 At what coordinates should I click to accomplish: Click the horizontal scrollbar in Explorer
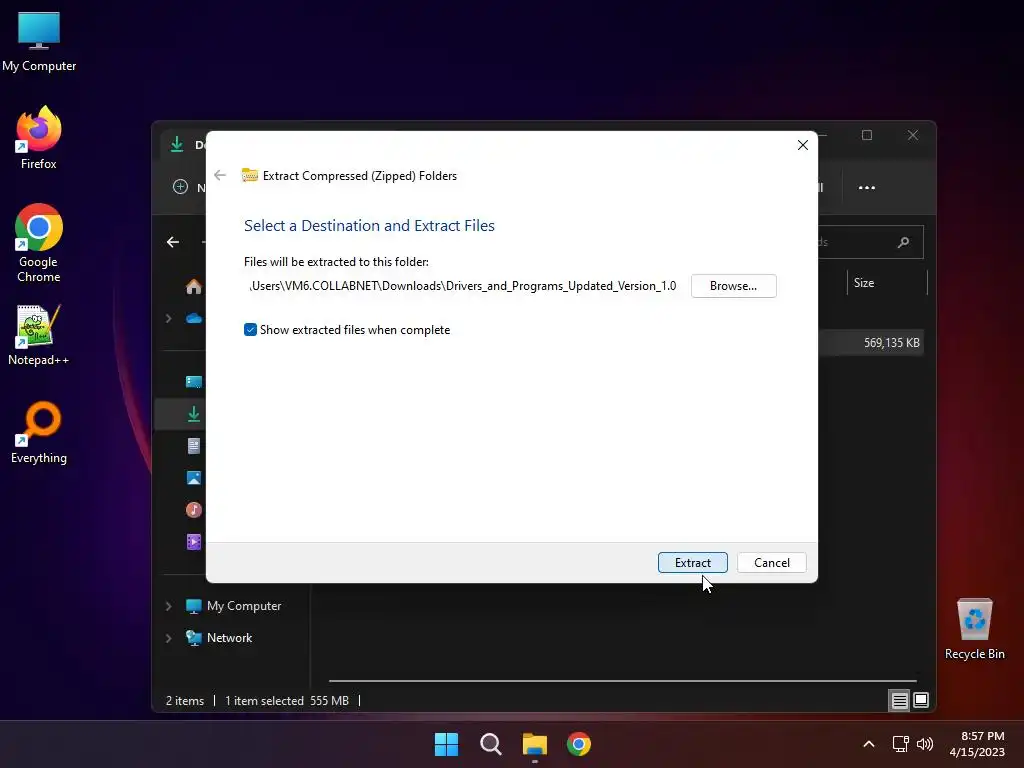(622, 681)
